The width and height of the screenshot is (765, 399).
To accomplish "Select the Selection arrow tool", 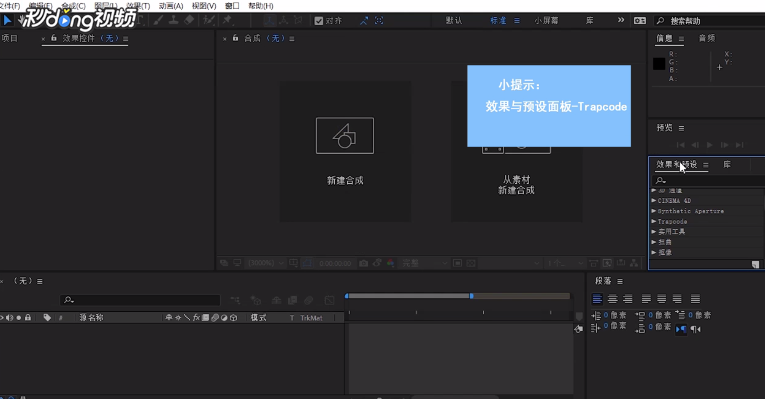I will [7, 20].
